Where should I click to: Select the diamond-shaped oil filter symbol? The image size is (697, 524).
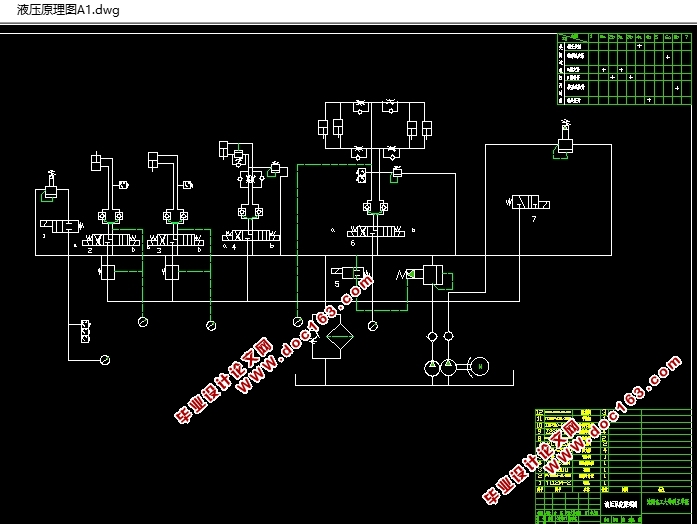click(340, 336)
